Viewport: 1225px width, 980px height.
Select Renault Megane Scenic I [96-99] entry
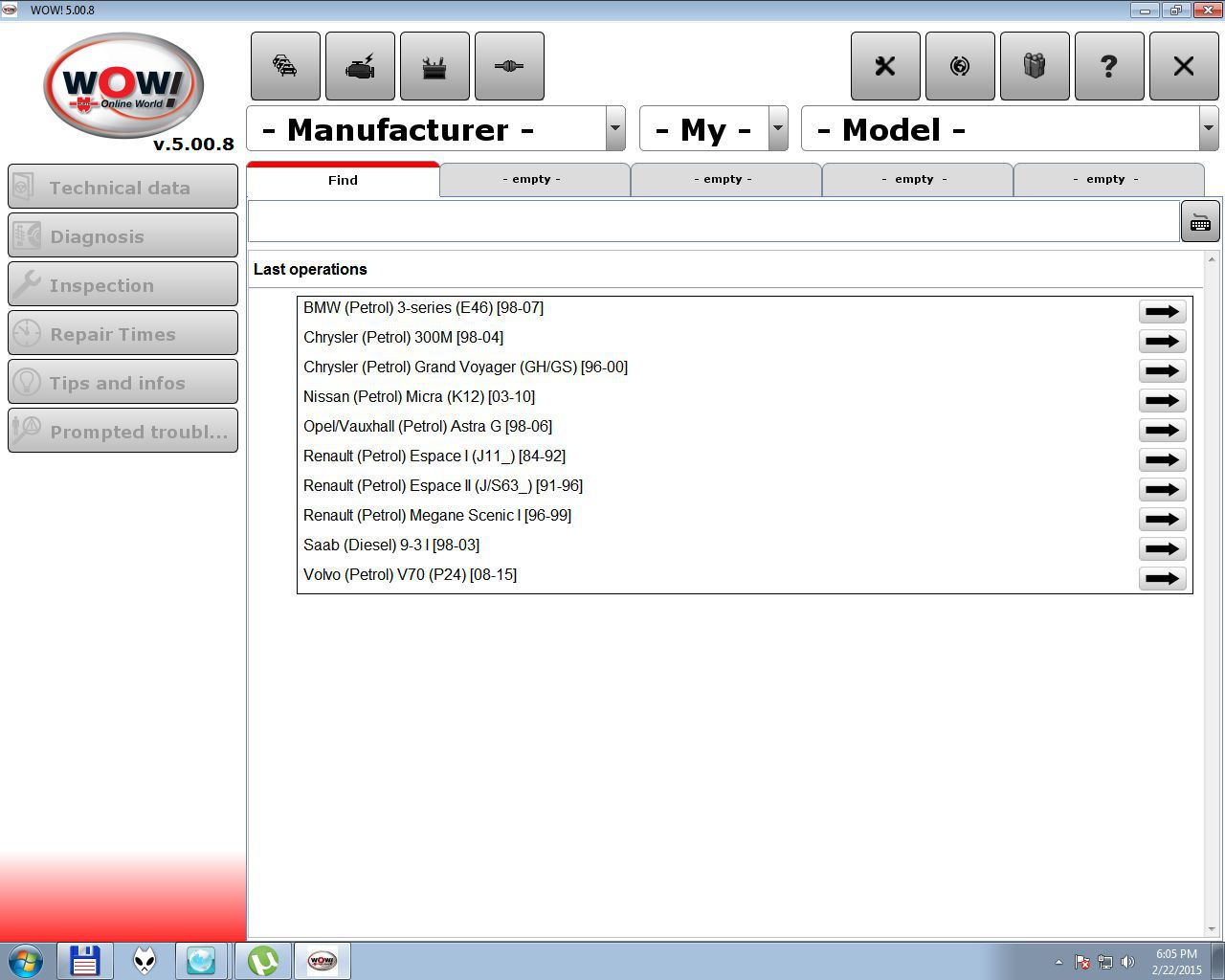click(x=437, y=516)
